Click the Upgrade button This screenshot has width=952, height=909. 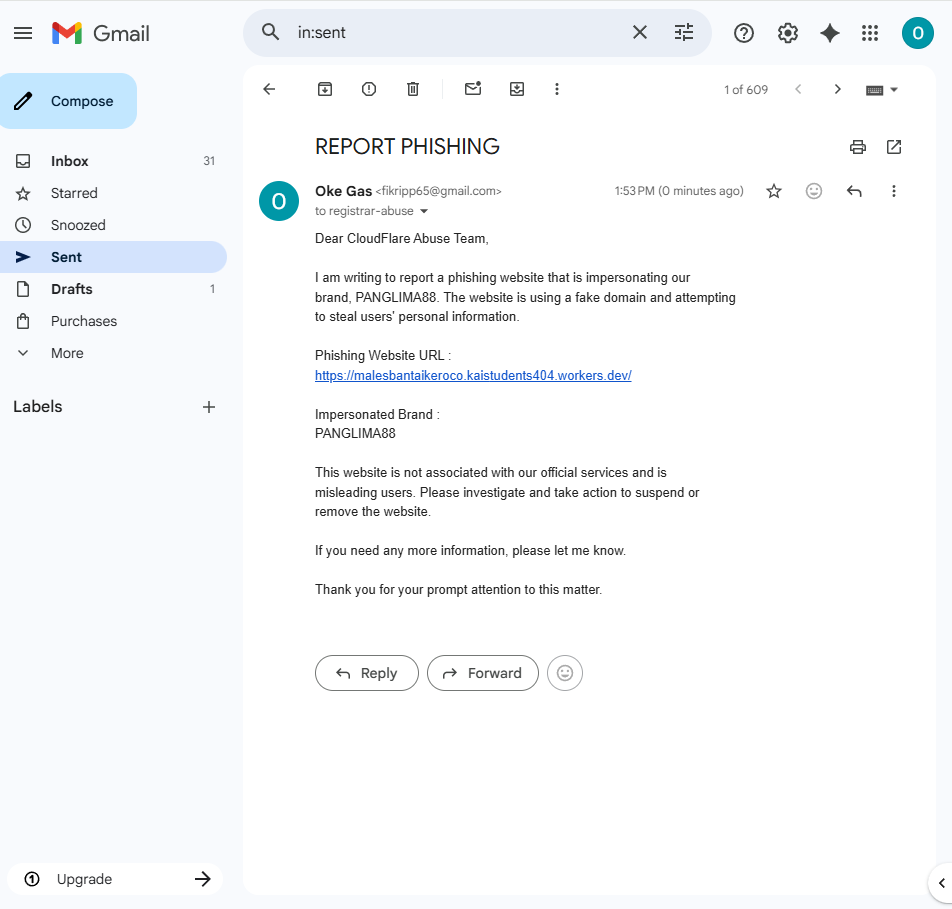coord(115,879)
